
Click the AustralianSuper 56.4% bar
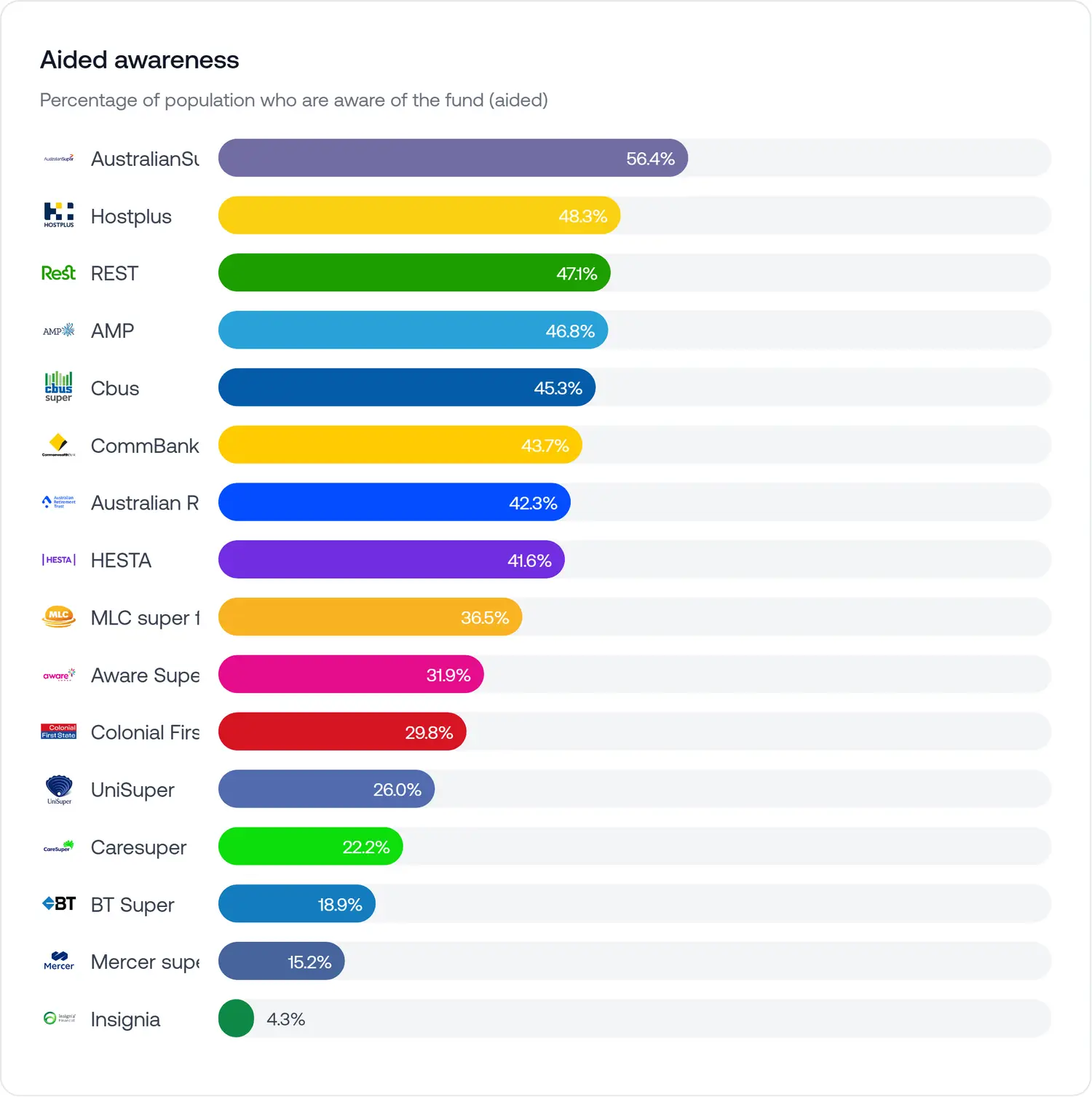point(453,159)
